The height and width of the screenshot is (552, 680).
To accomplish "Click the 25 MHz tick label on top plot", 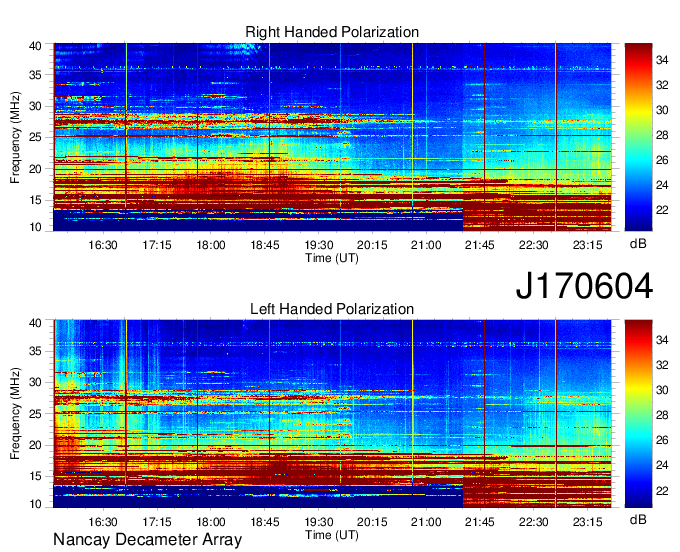I will 35,137.
